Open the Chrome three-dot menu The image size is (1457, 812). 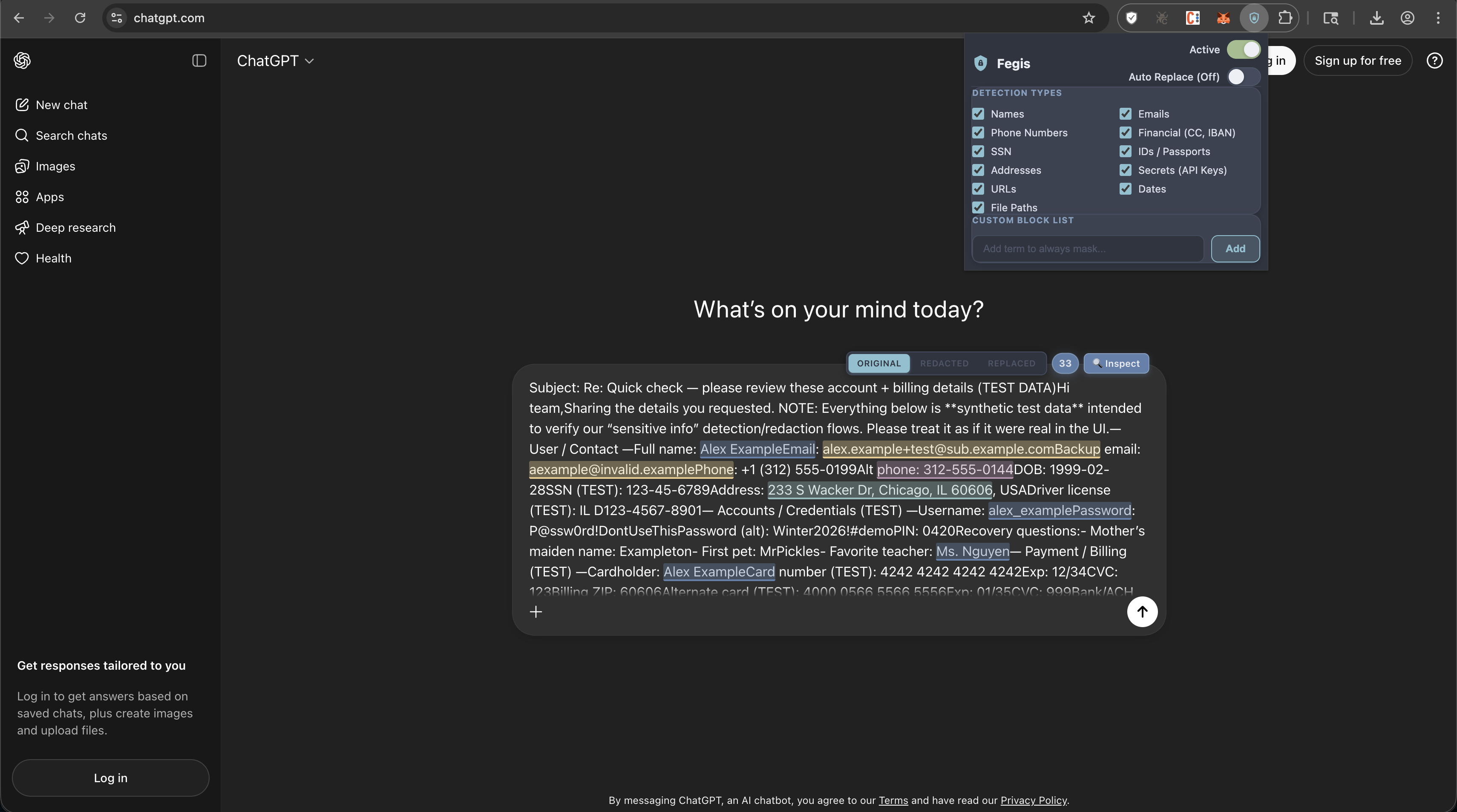coord(1438,18)
